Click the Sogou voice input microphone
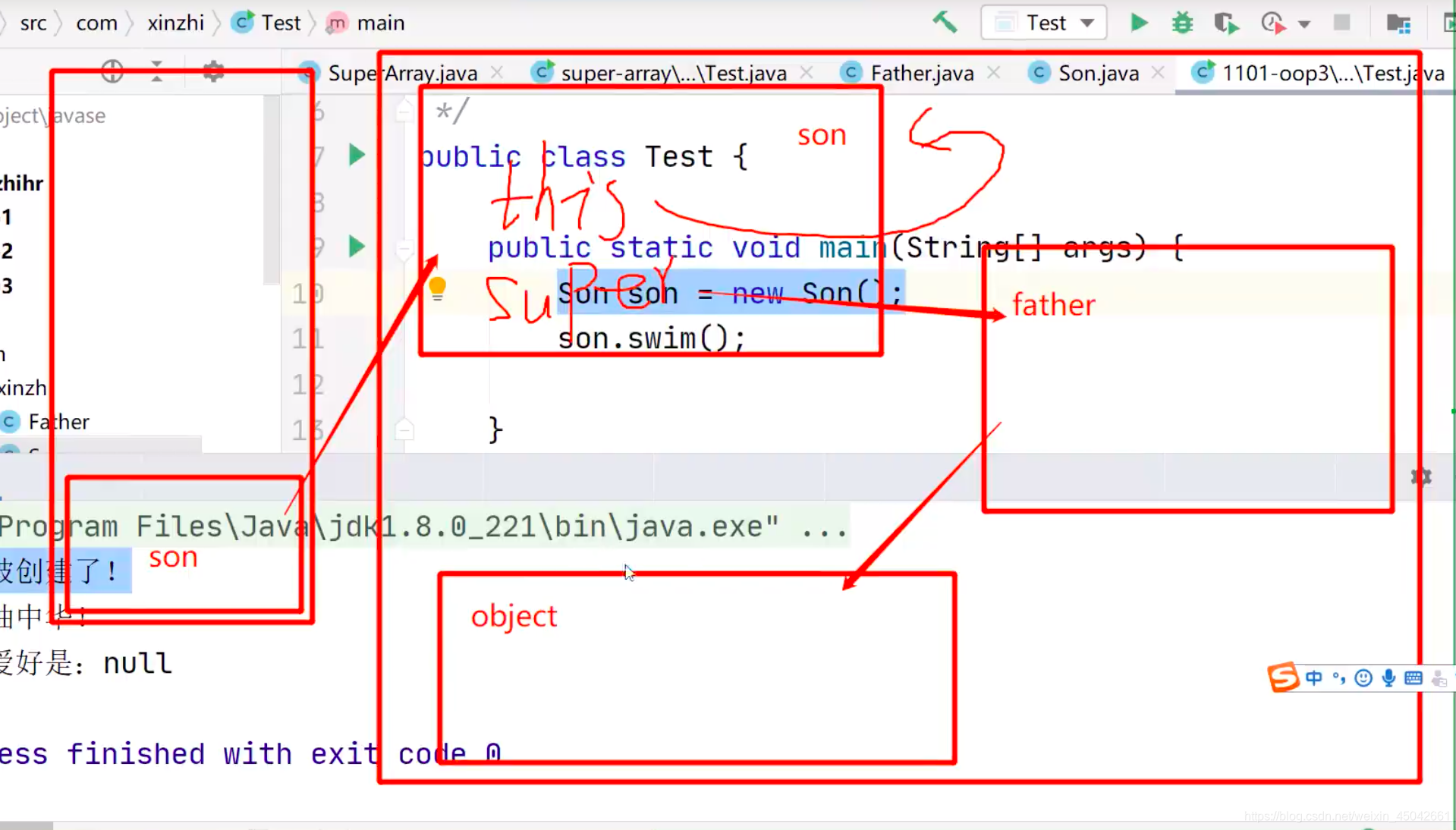Image resolution: width=1456 pixels, height=830 pixels. [x=1388, y=678]
